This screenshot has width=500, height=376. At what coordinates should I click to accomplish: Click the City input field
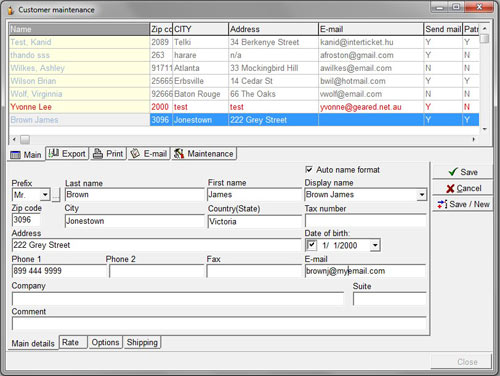click(134, 221)
